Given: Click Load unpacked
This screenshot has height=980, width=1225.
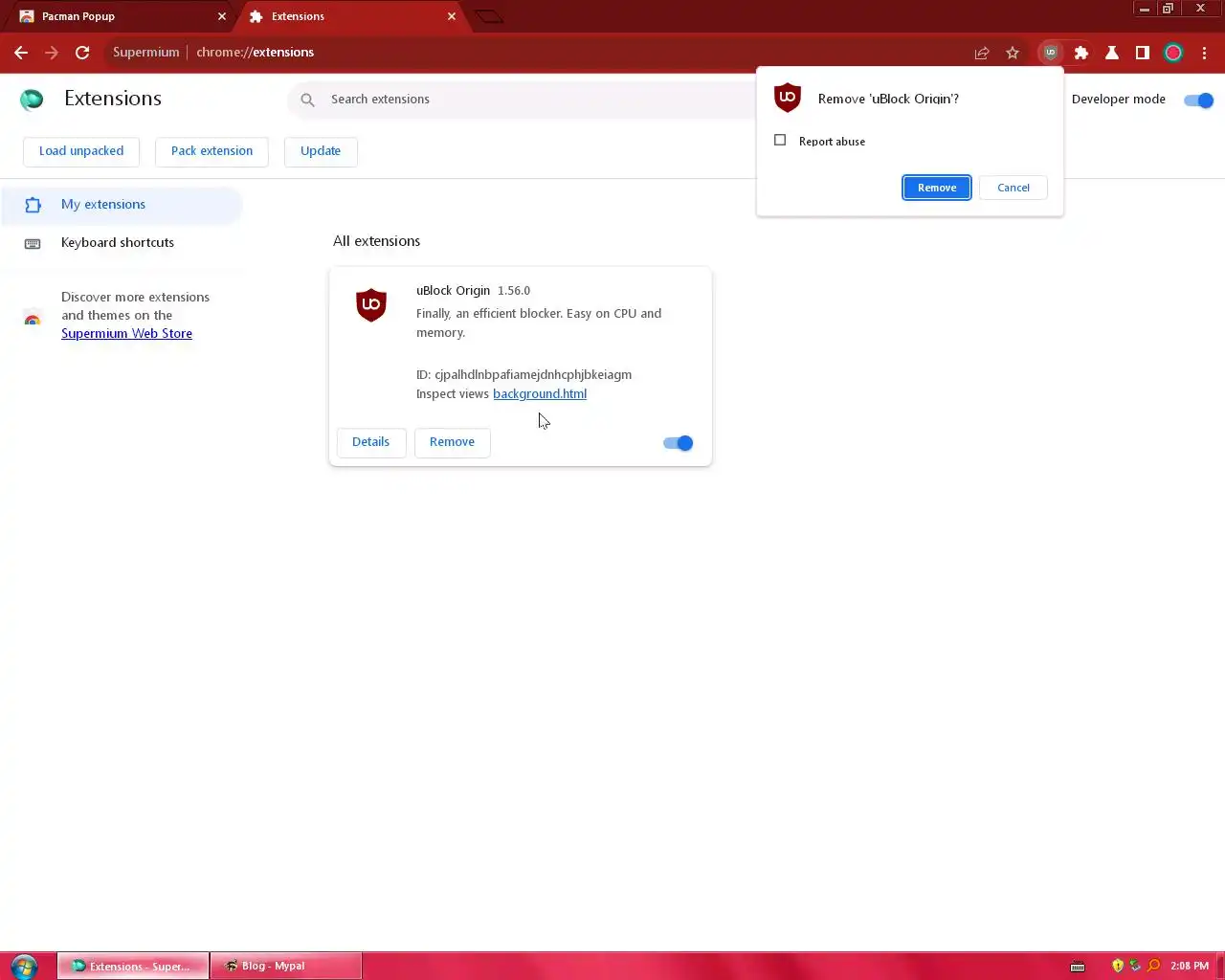Looking at the screenshot, I should point(81,151).
